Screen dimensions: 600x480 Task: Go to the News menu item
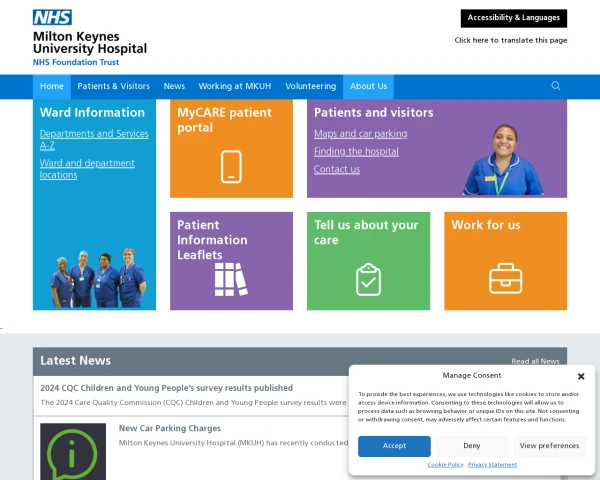pos(174,87)
